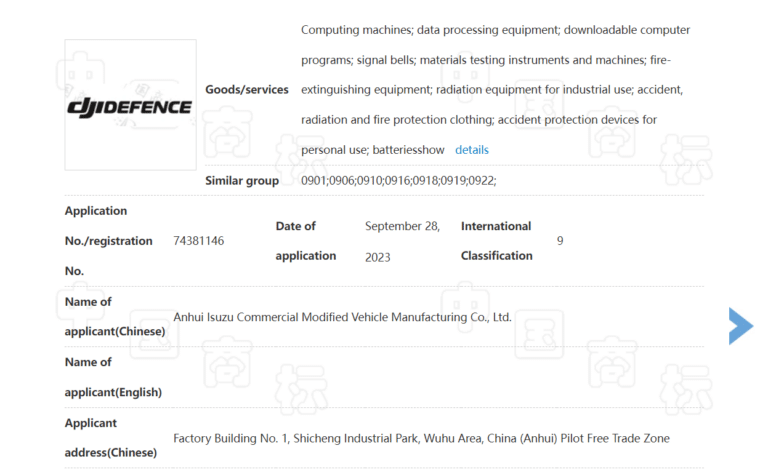
Task: Click the DJI DEFENCE trademark logo image
Action: [130, 106]
